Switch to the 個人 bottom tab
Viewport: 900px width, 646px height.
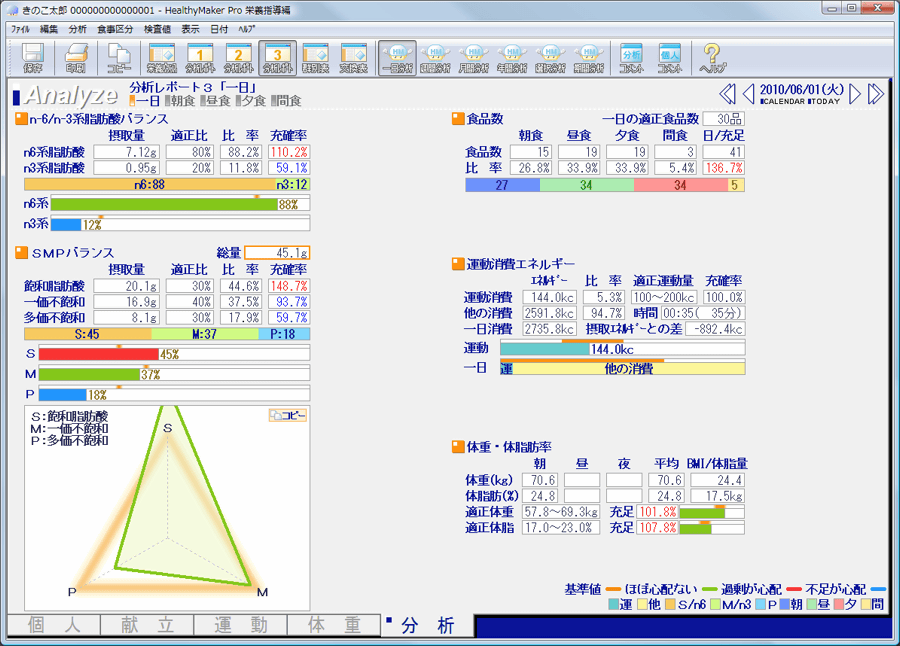[x=54, y=625]
